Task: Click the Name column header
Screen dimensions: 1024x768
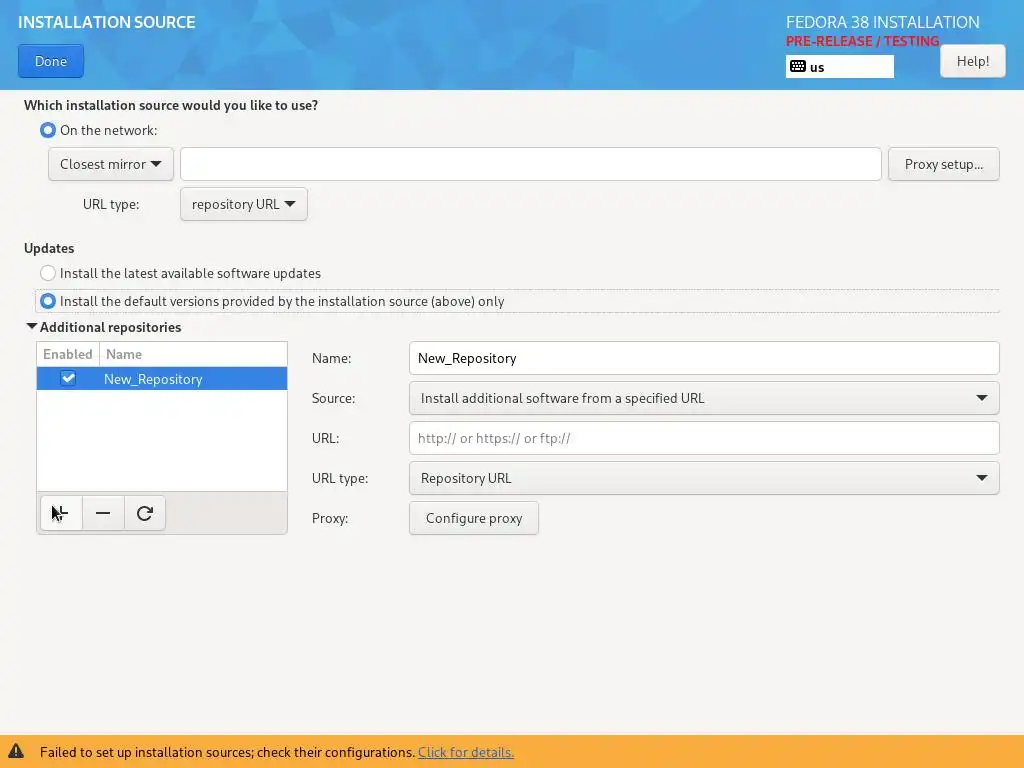Action: pyautogui.click(x=193, y=354)
